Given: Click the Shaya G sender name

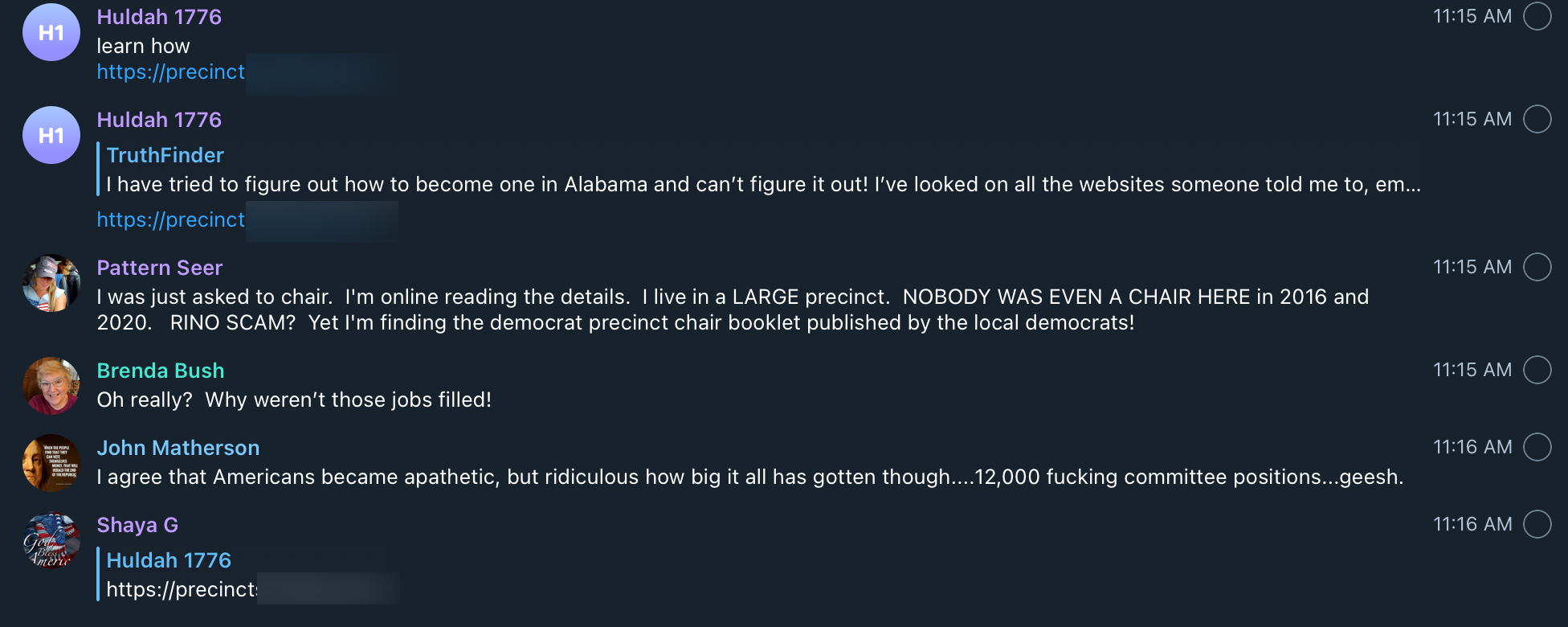Looking at the screenshot, I should pyautogui.click(x=137, y=525).
